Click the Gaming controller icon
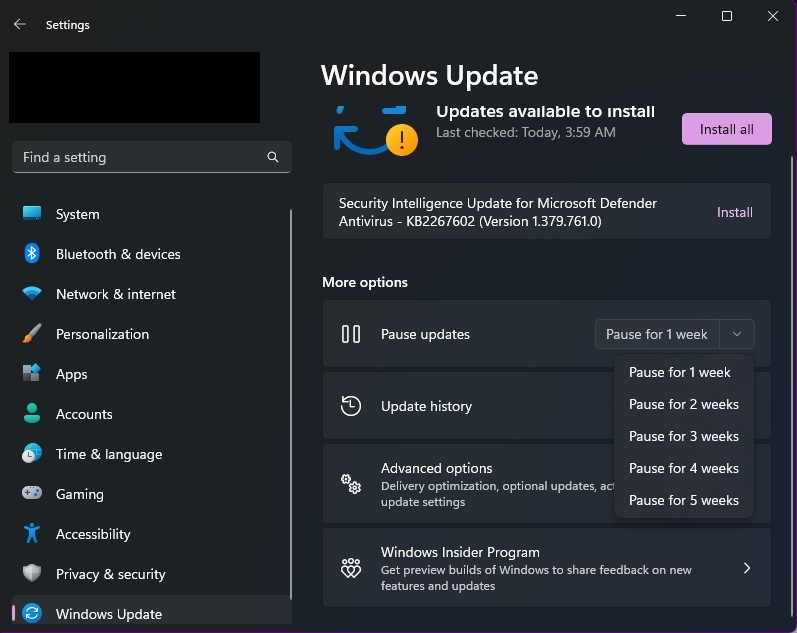797x633 pixels. (32, 493)
